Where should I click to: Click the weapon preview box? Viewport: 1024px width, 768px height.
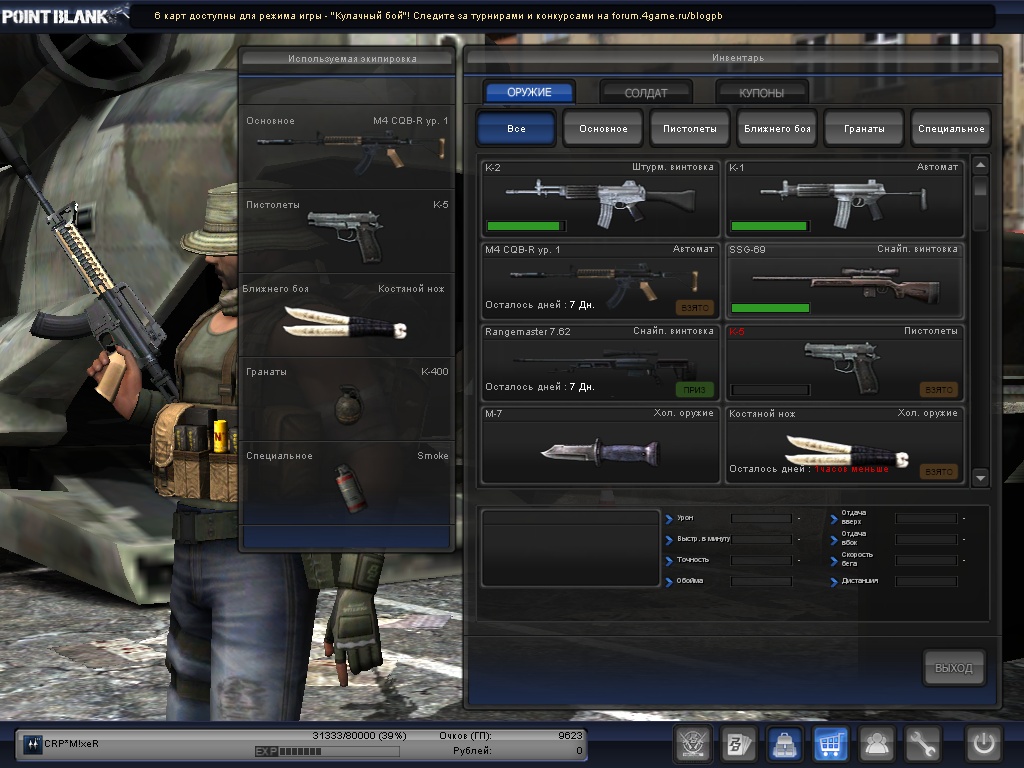[x=570, y=549]
